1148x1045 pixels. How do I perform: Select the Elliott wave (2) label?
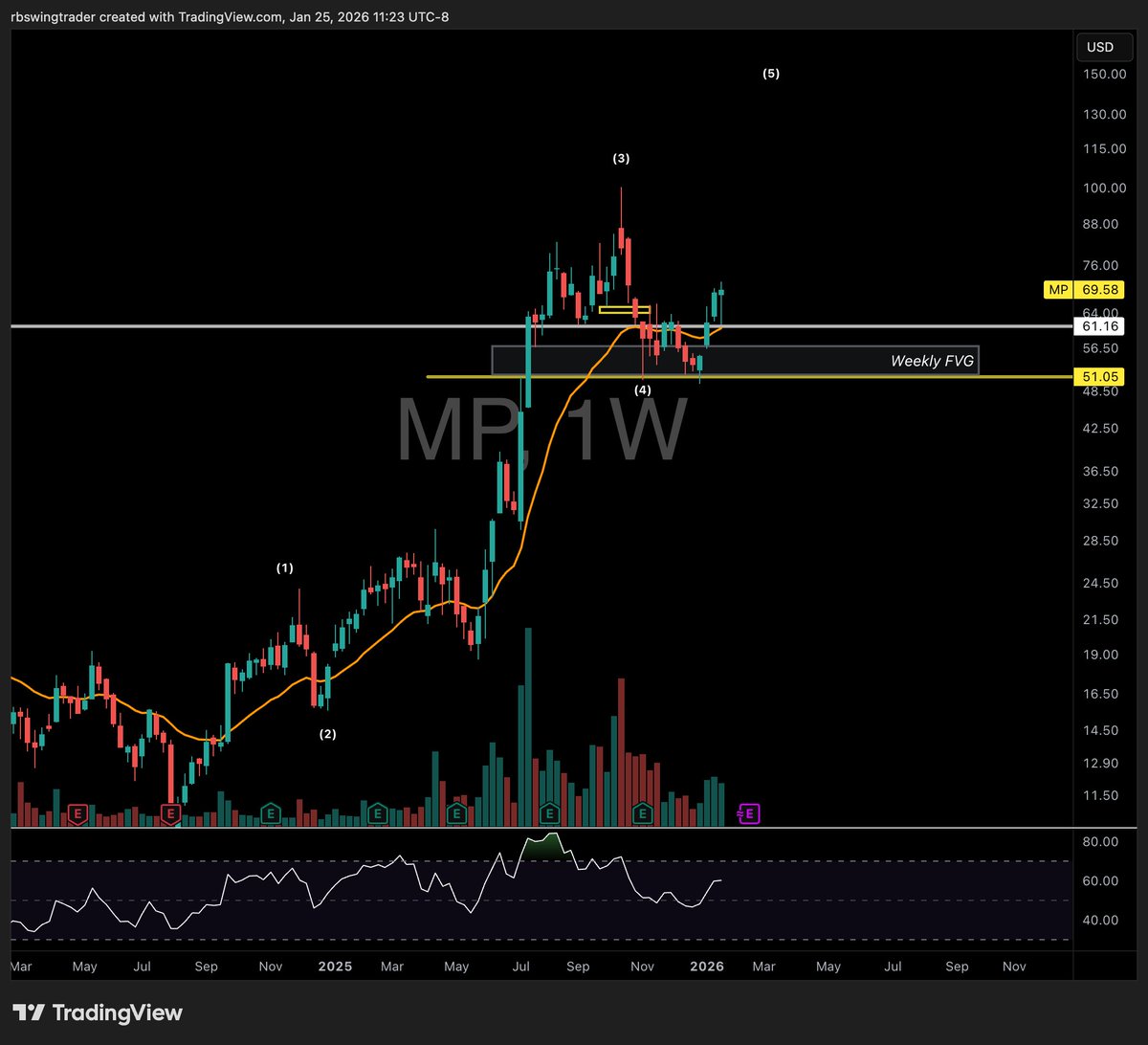click(x=327, y=734)
